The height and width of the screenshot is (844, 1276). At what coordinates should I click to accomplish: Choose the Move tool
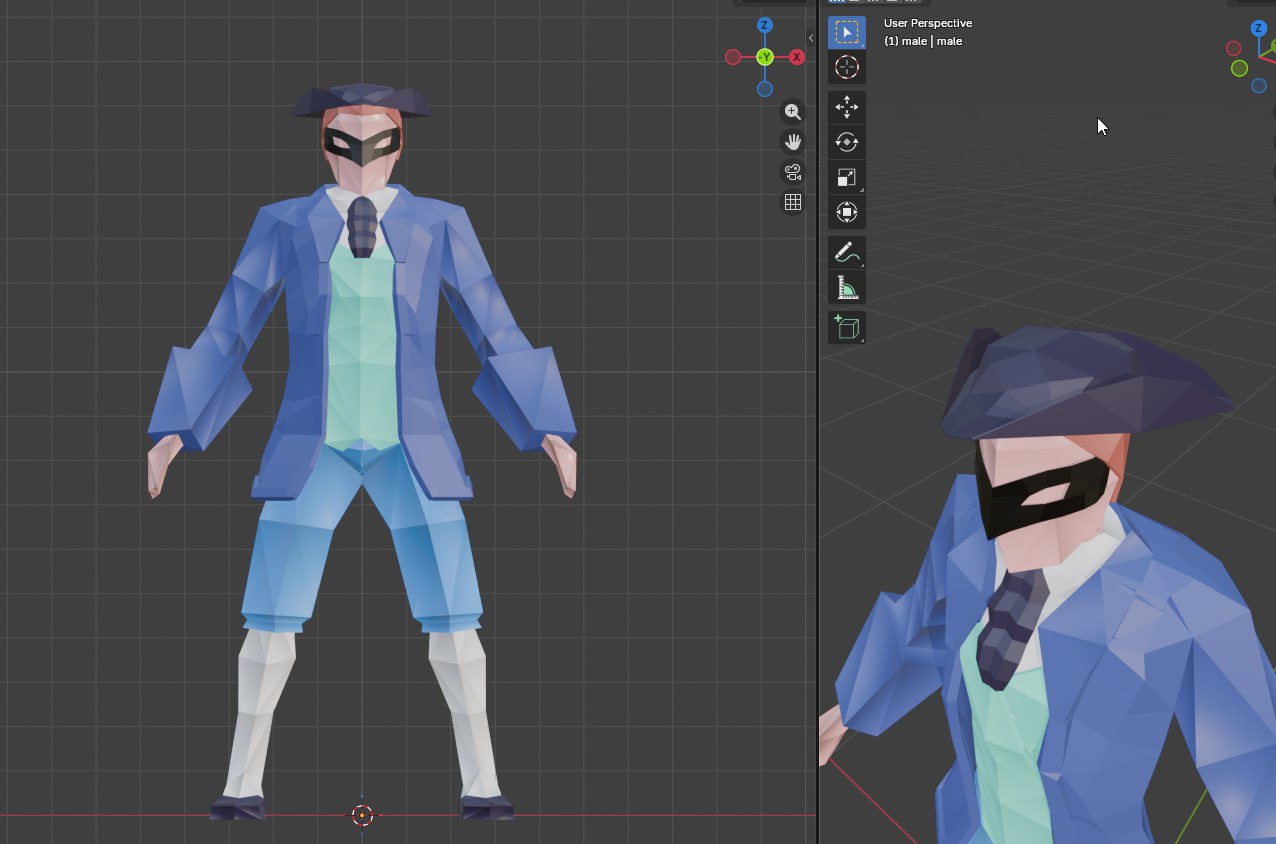(847, 107)
